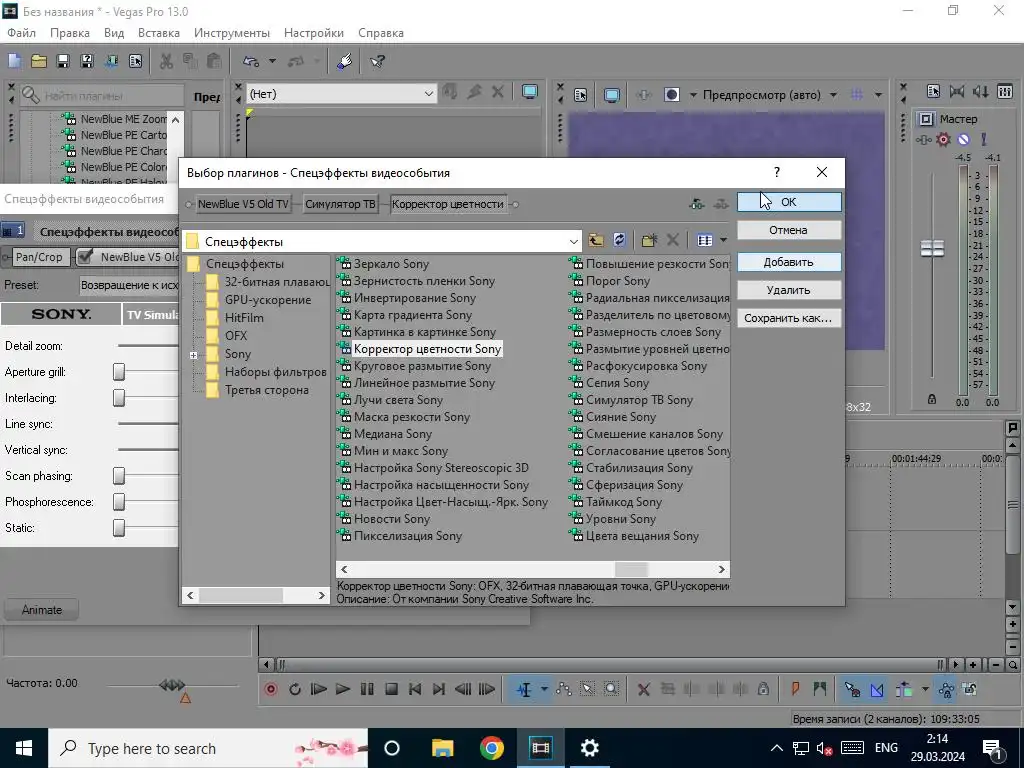Click the Добавить button
Viewport: 1024px width, 768px height.
point(789,262)
